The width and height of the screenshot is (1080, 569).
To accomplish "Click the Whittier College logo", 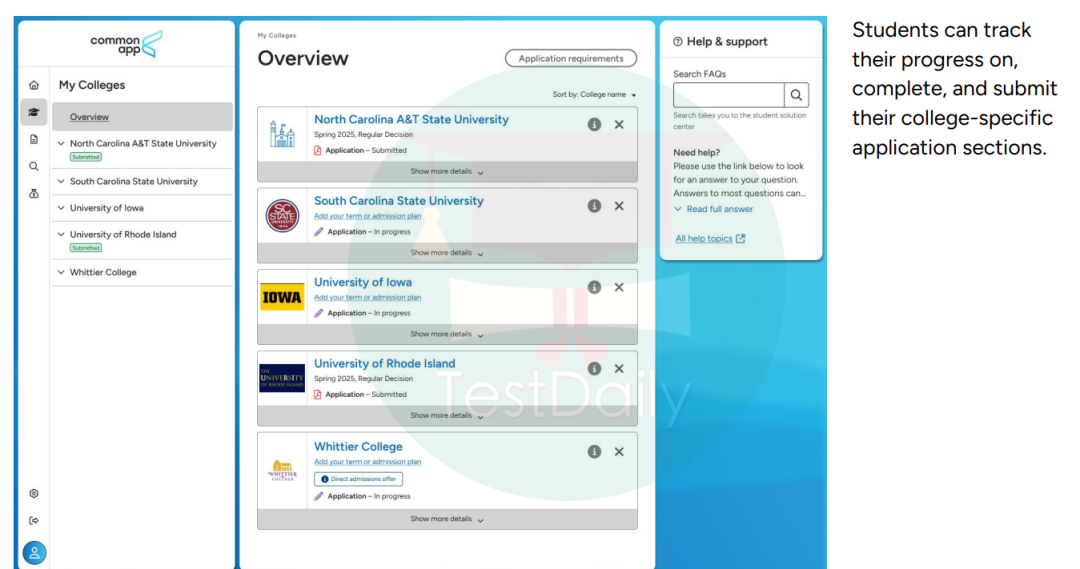I will (282, 470).
